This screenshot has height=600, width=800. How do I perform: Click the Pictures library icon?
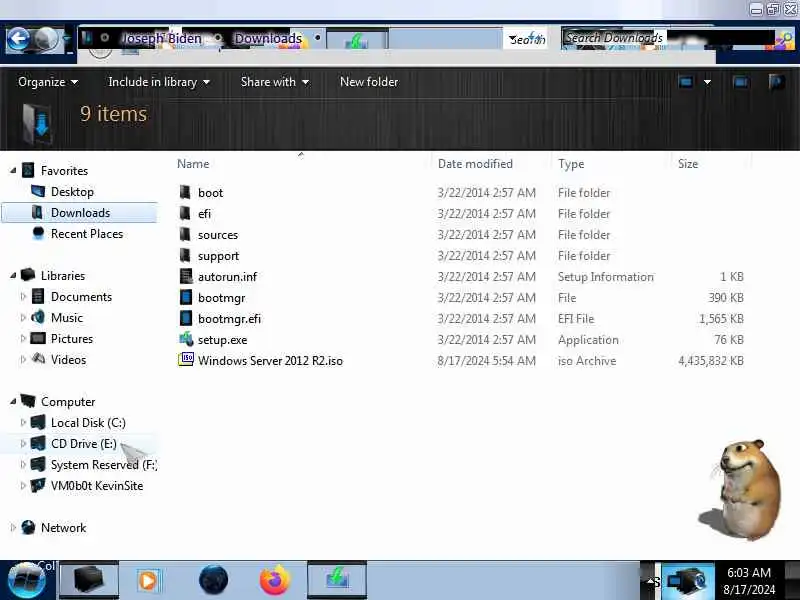pos(38,338)
